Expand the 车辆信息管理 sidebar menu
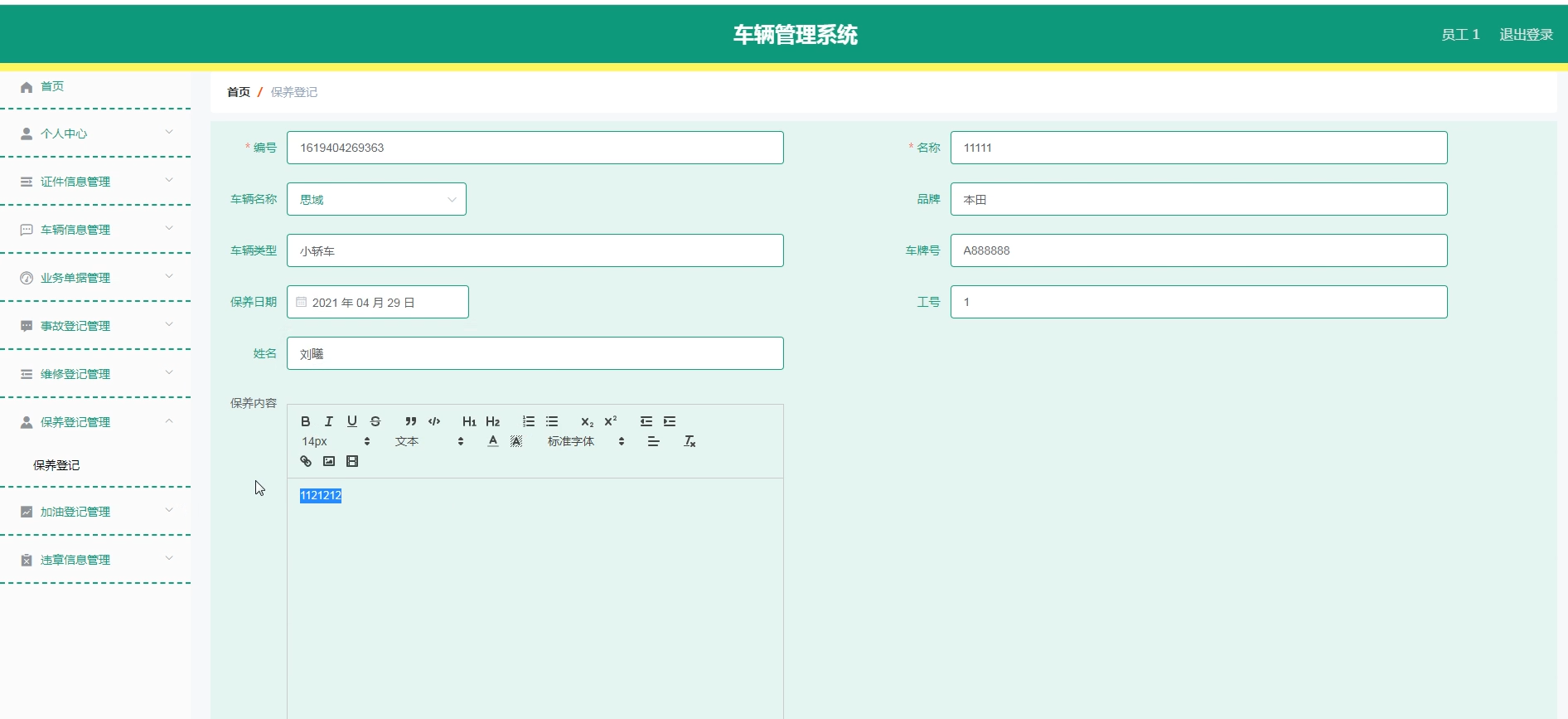Viewport: 1568px width, 719px height. pyautogui.click(x=95, y=230)
